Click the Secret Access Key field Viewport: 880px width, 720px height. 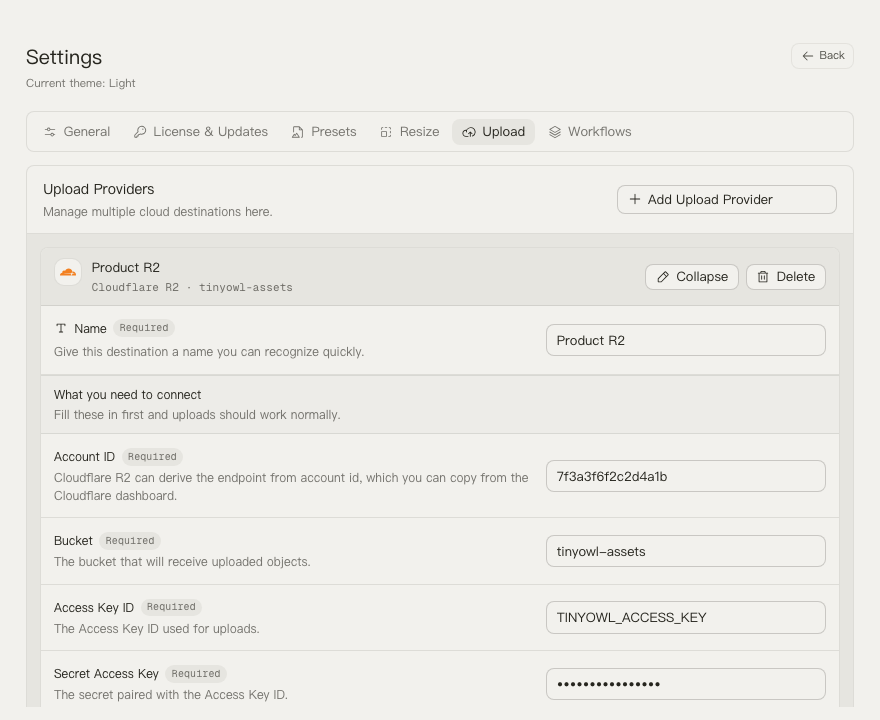pos(686,684)
